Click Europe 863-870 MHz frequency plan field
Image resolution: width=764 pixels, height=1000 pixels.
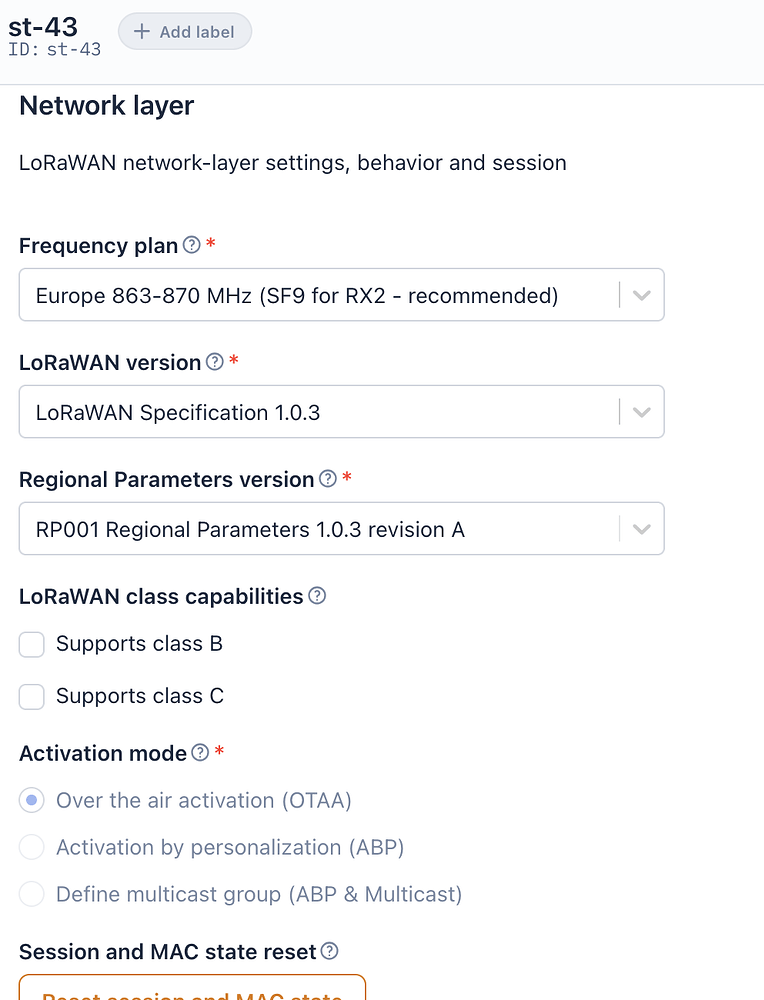pyautogui.click(x=297, y=295)
